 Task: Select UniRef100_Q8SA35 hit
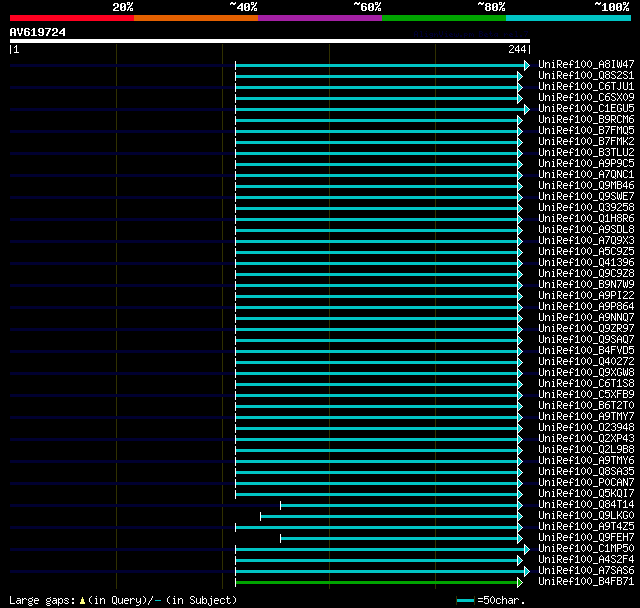(x=586, y=472)
